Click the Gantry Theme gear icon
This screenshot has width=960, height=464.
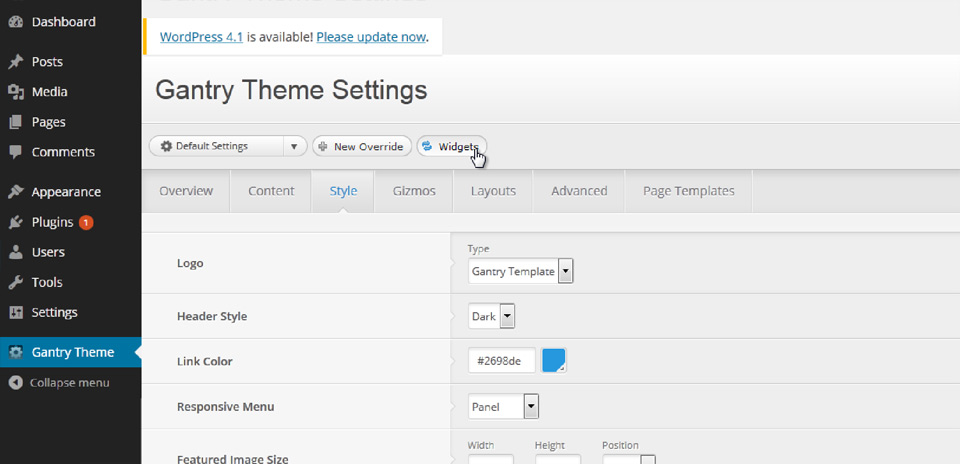(16, 352)
